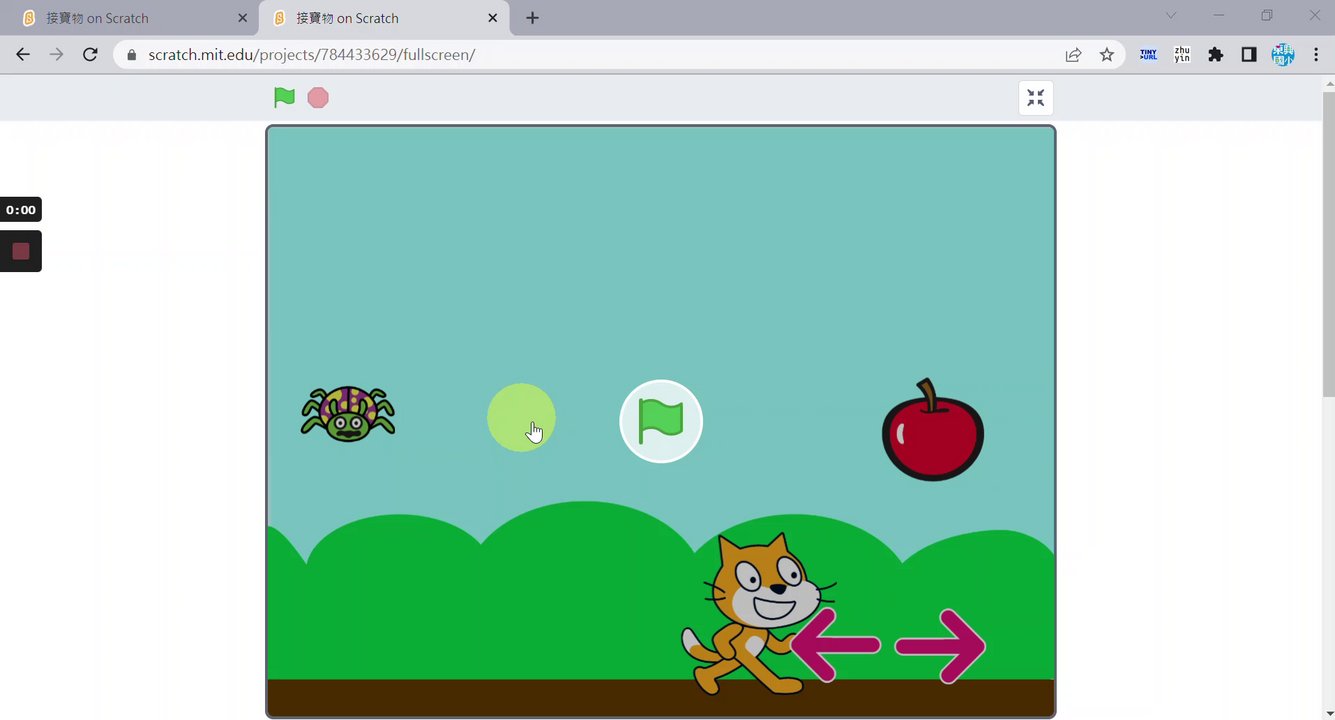Go back to the previous page
Image resolution: width=1335 pixels, height=720 pixels.
pos(23,55)
